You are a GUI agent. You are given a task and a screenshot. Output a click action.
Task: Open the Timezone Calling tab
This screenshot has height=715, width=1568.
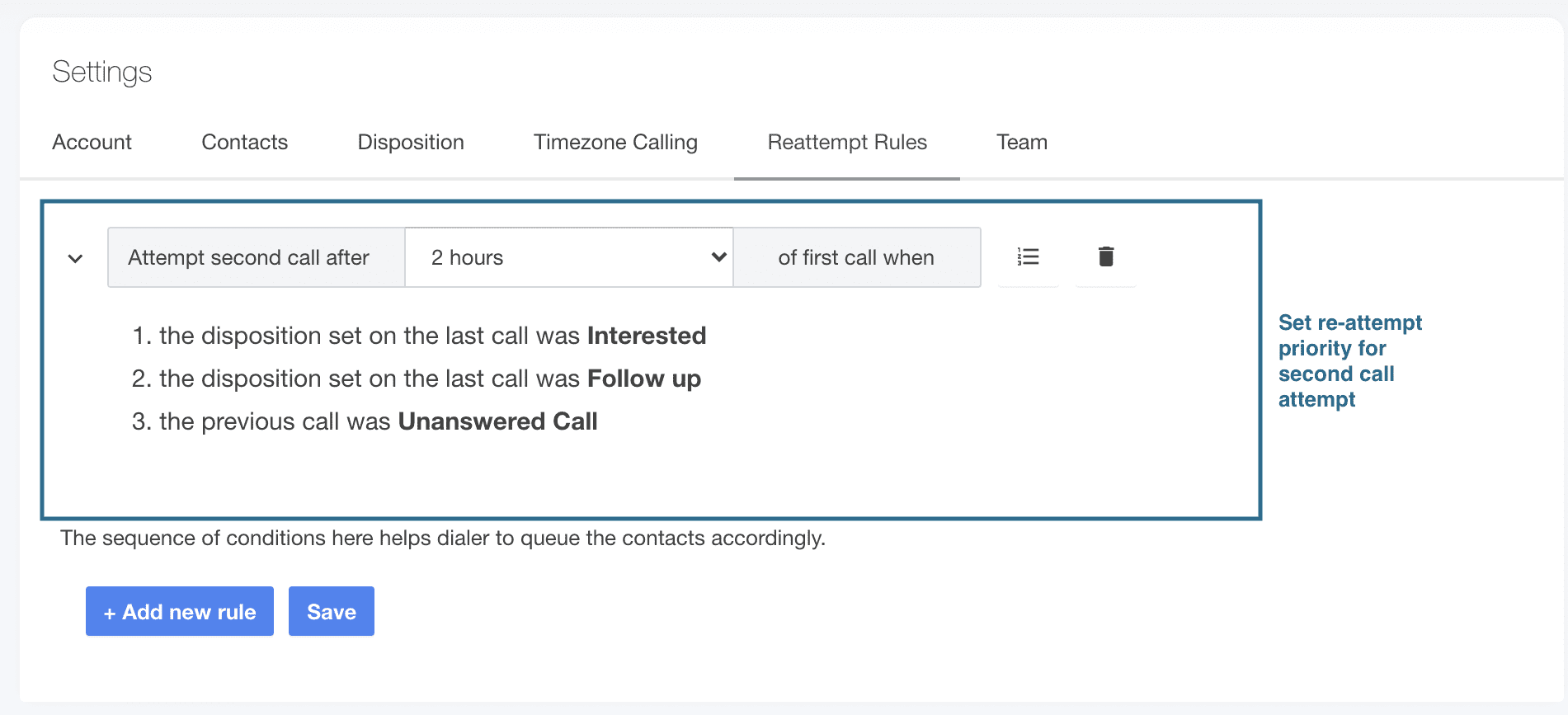(x=615, y=142)
